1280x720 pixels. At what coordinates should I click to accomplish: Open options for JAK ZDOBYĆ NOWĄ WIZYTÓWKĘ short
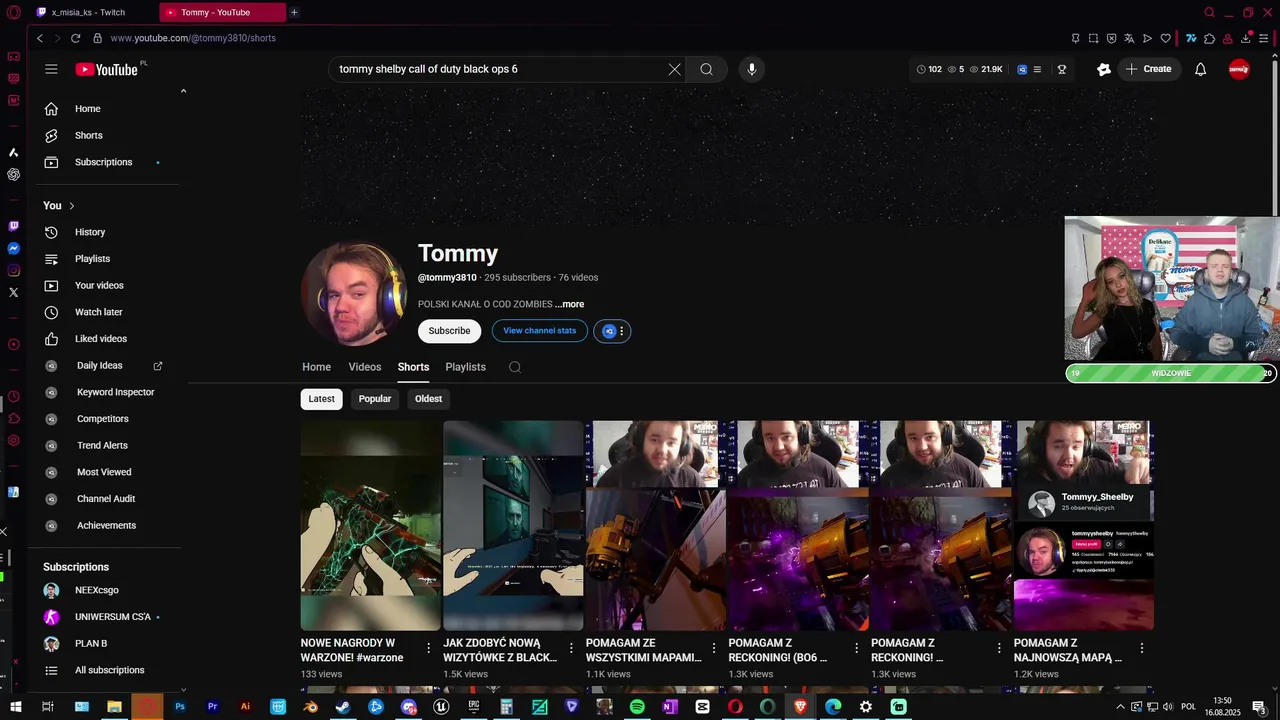coord(571,648)
